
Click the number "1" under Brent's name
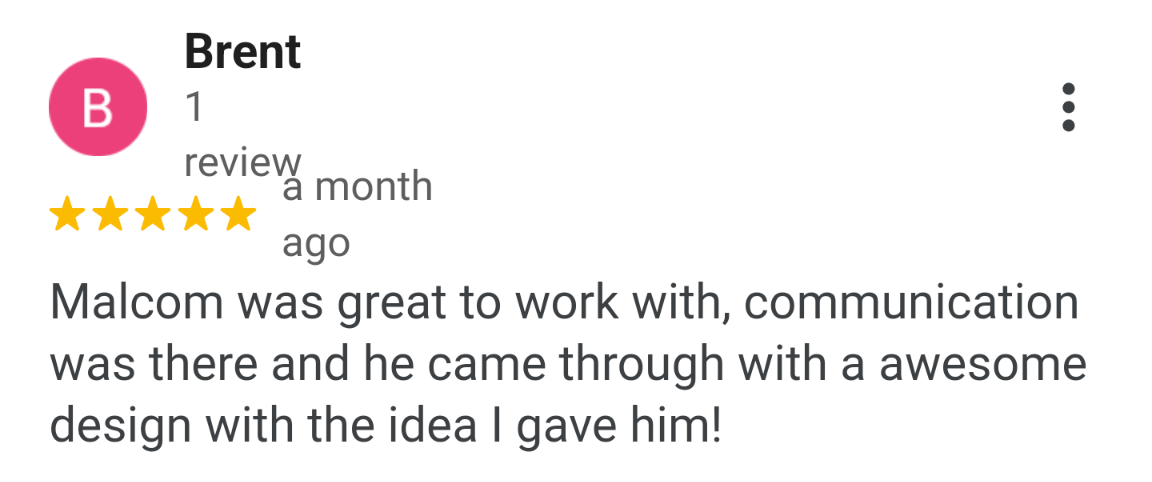click(x=194, y=108)
